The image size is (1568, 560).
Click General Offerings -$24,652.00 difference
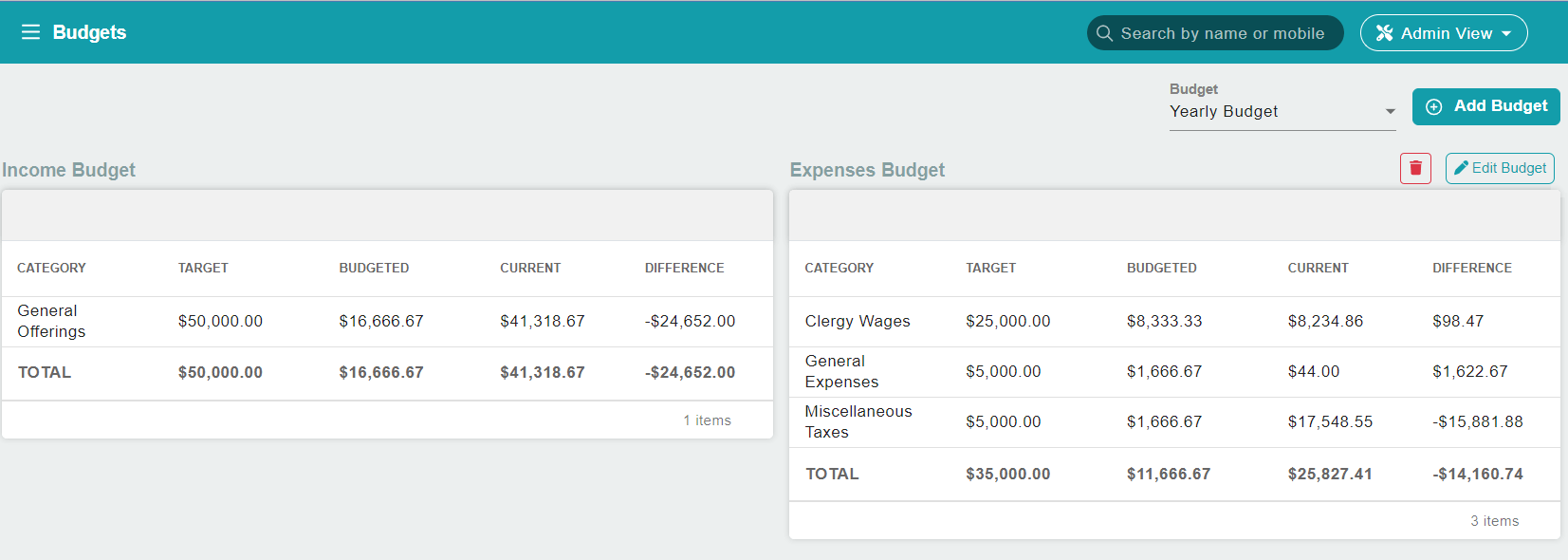[x=691, y=322]
